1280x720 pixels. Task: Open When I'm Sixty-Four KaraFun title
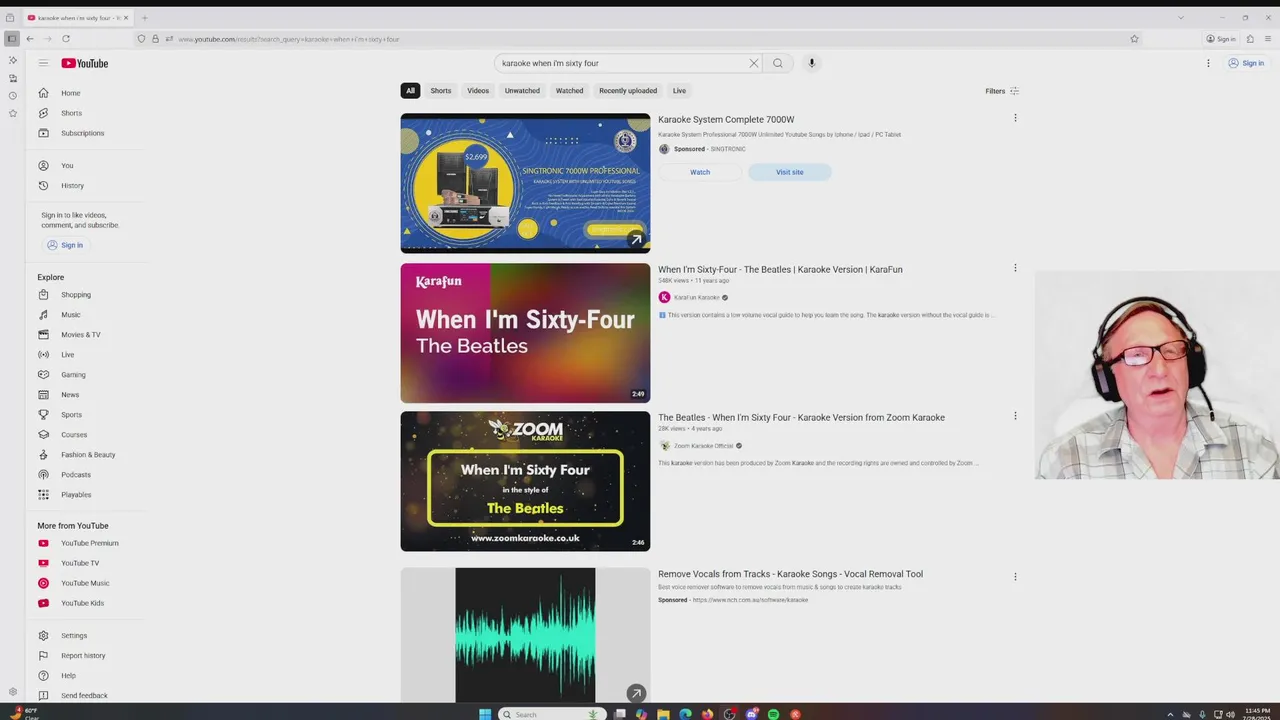pos(780,270)
